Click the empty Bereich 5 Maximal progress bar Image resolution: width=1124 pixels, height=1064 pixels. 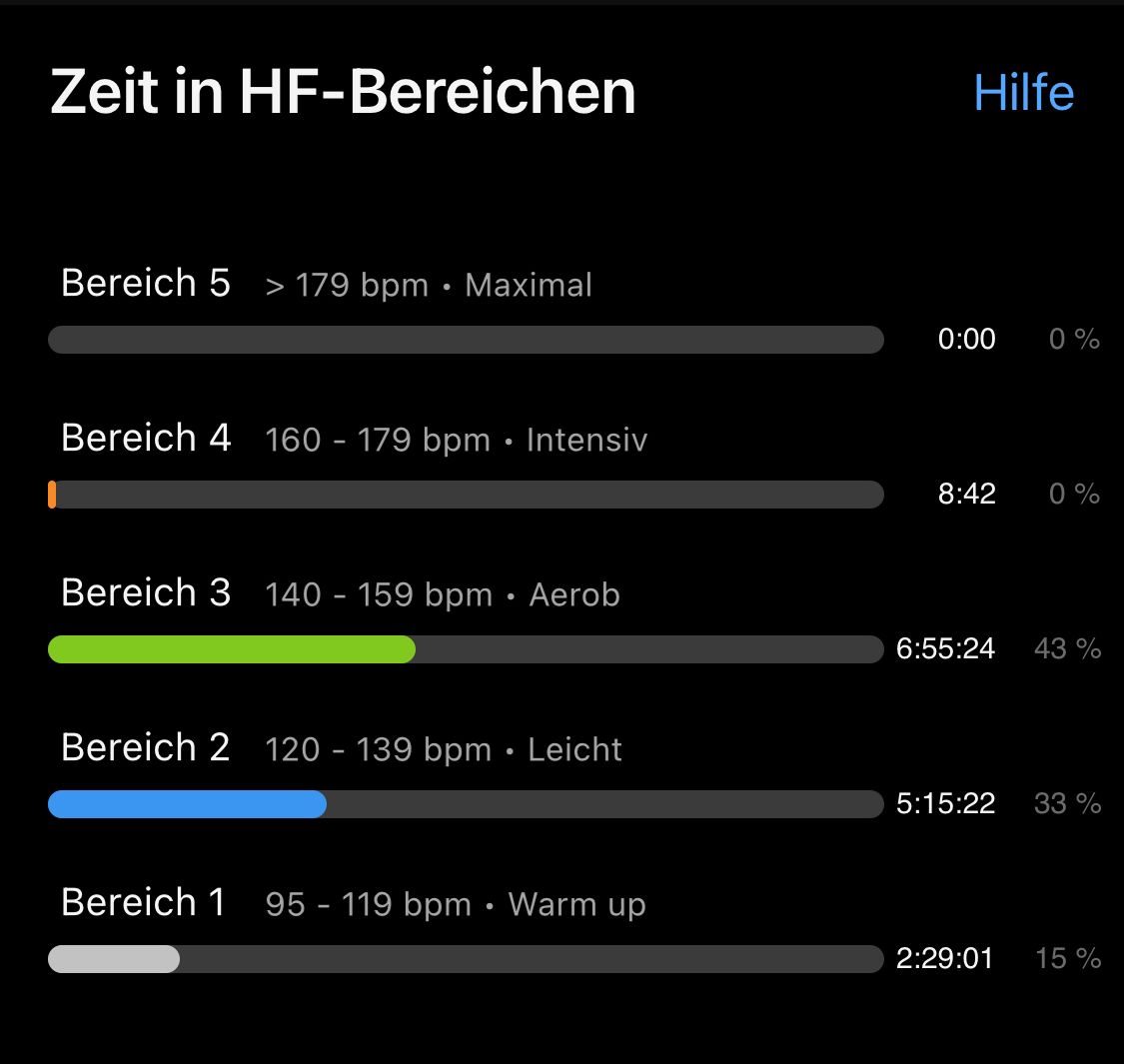(x=466, y=339)
